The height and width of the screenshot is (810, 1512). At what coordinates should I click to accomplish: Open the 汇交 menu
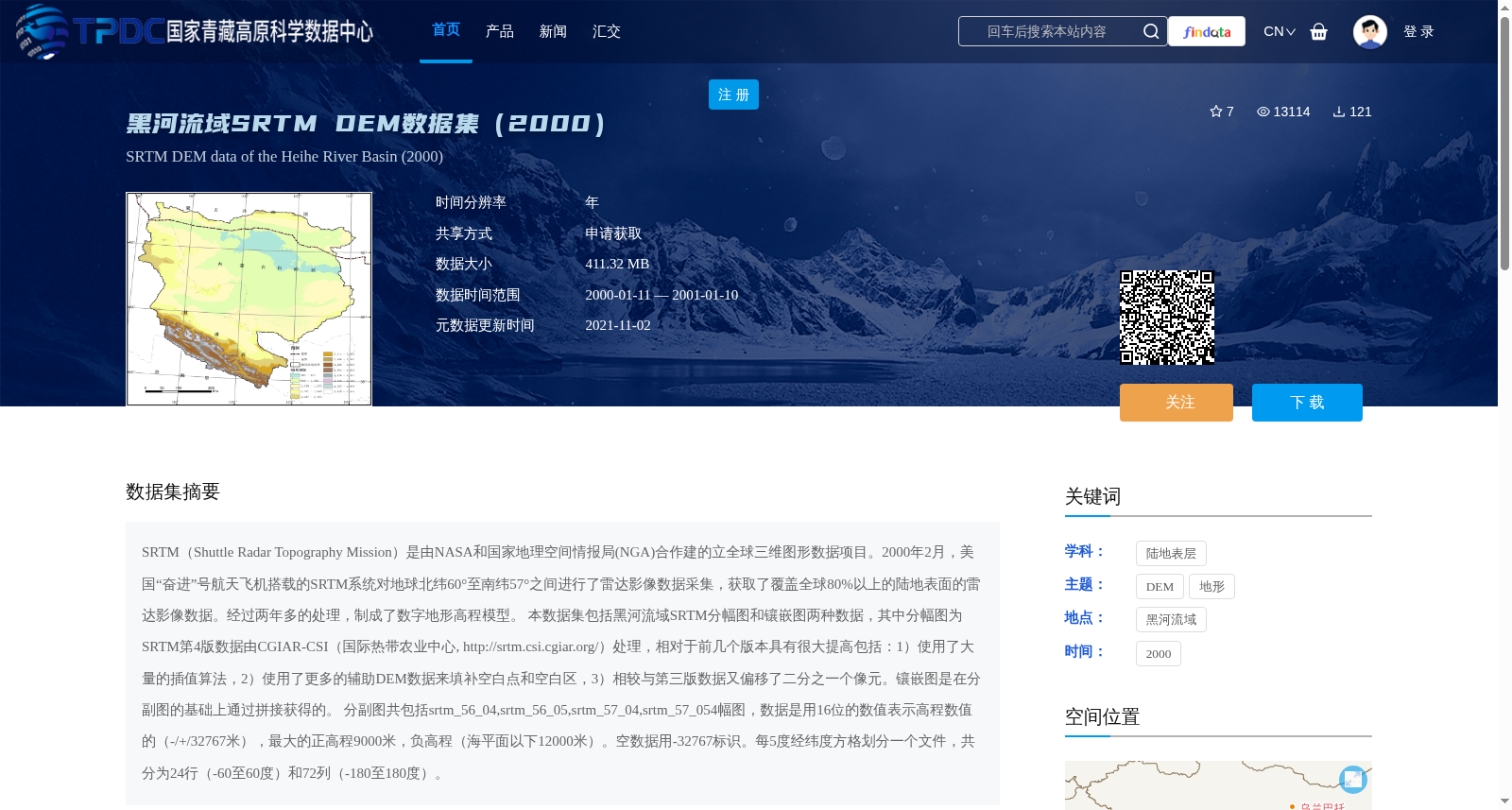click(x=607, y=31)
